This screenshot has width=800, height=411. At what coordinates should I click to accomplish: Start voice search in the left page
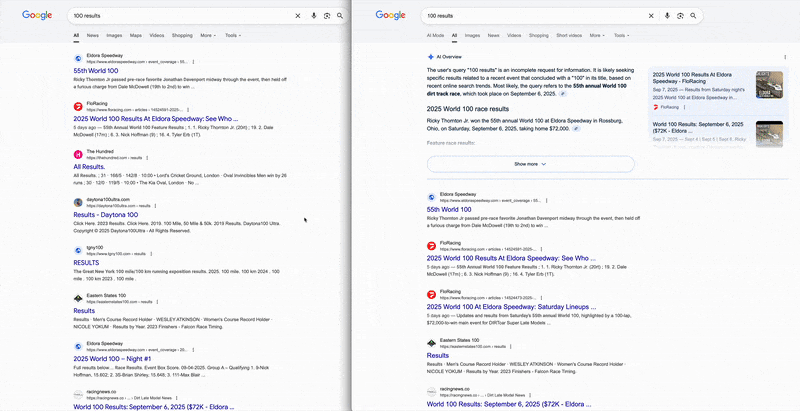(x=313, y=16)
